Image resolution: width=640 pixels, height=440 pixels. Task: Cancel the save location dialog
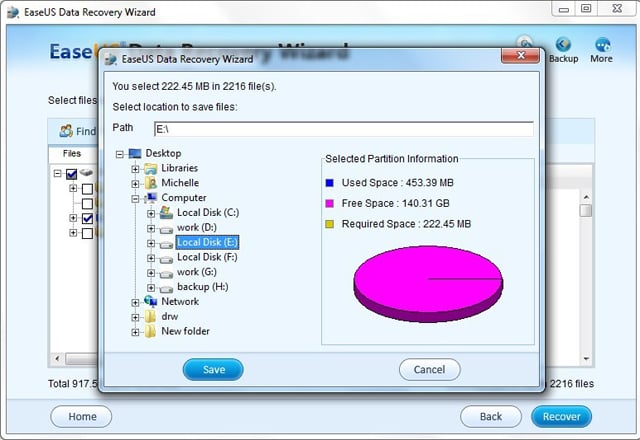429,369
